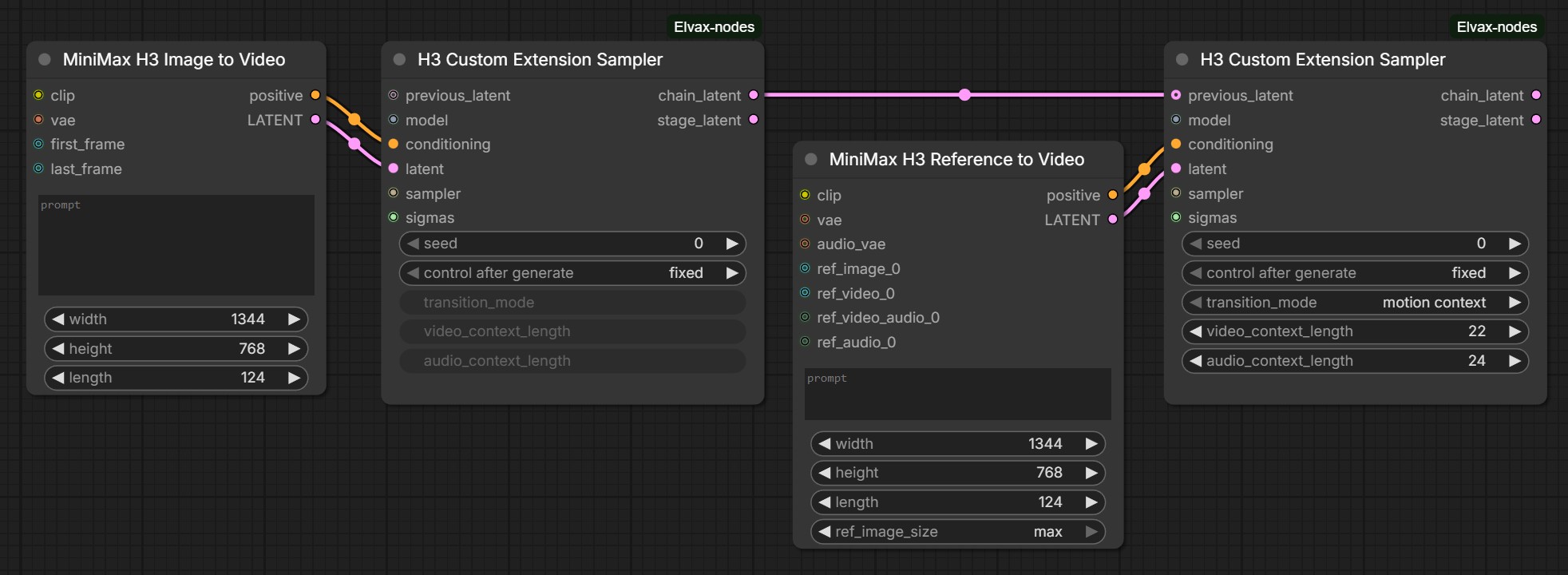Decrease length on Reference to Video node
1568x575 pixels.
825,502
